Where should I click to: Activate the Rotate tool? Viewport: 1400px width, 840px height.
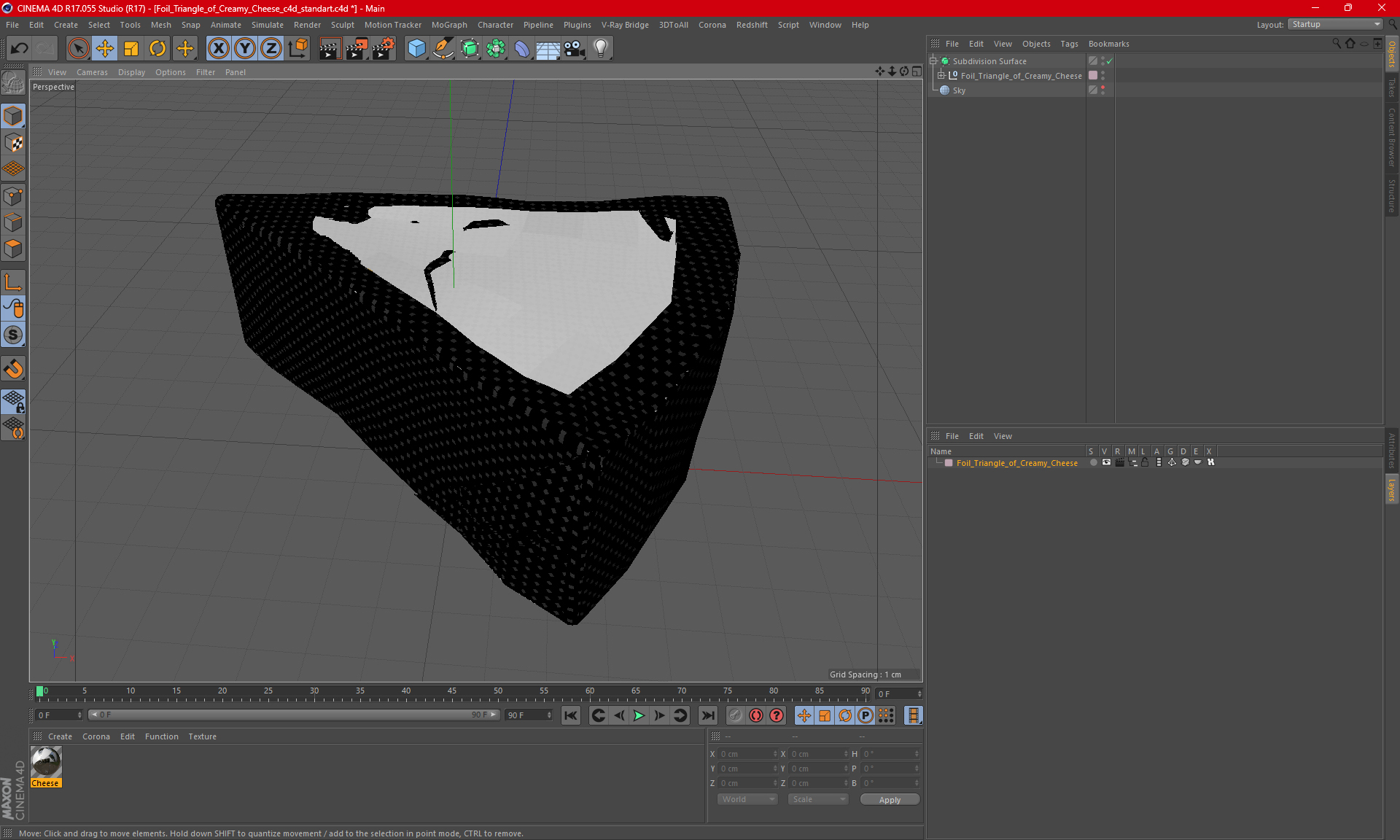(x=157, y=48)
